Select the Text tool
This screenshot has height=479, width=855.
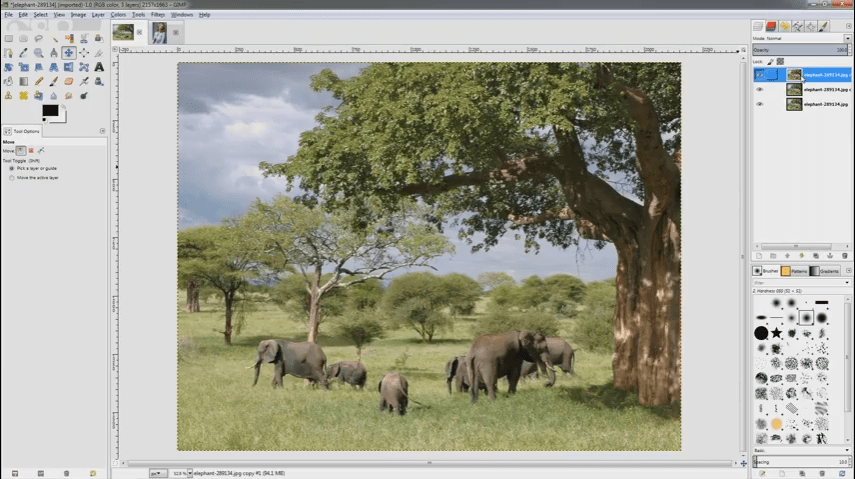[99, 67]
